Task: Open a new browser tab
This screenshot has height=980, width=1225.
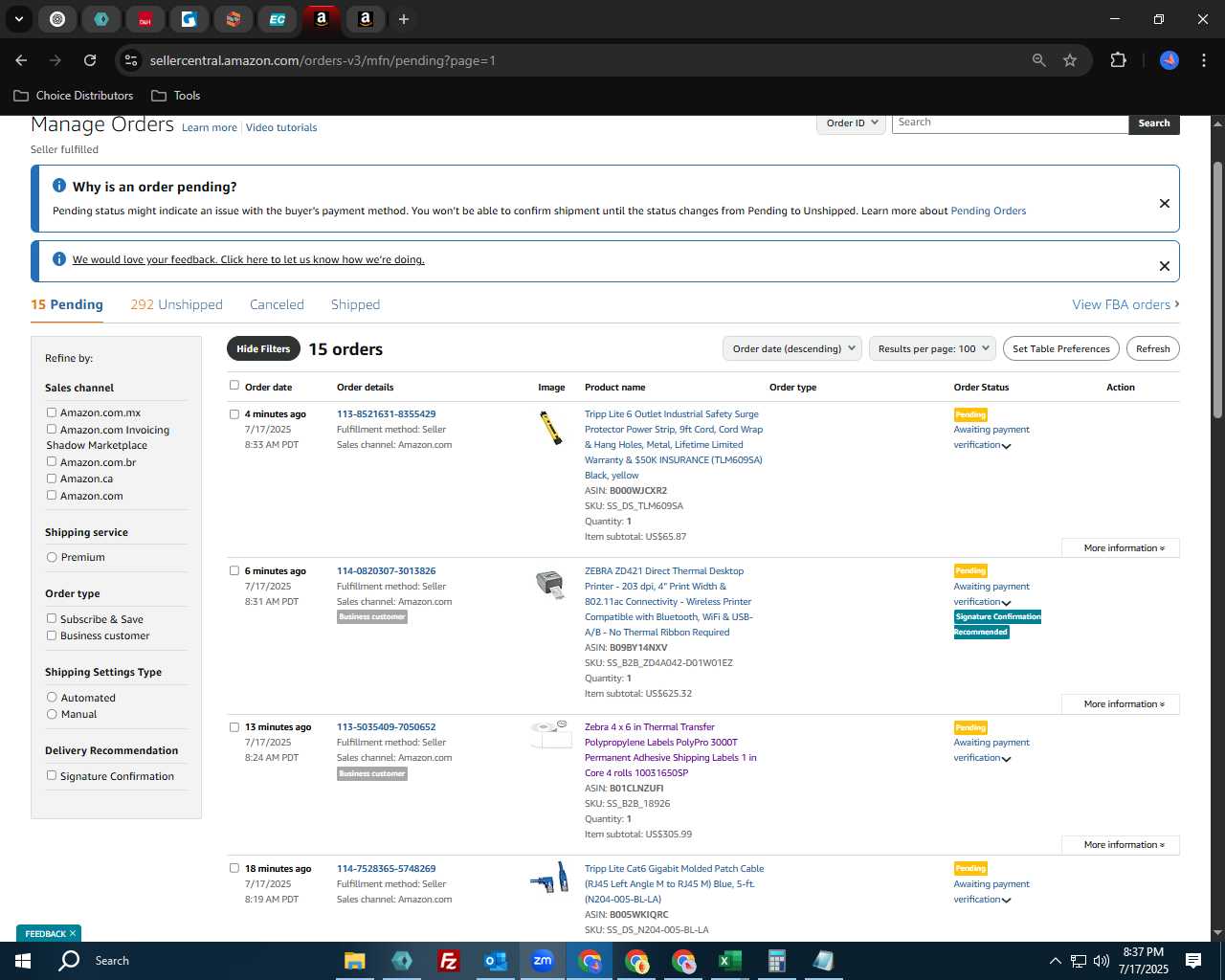Action: 404,19
